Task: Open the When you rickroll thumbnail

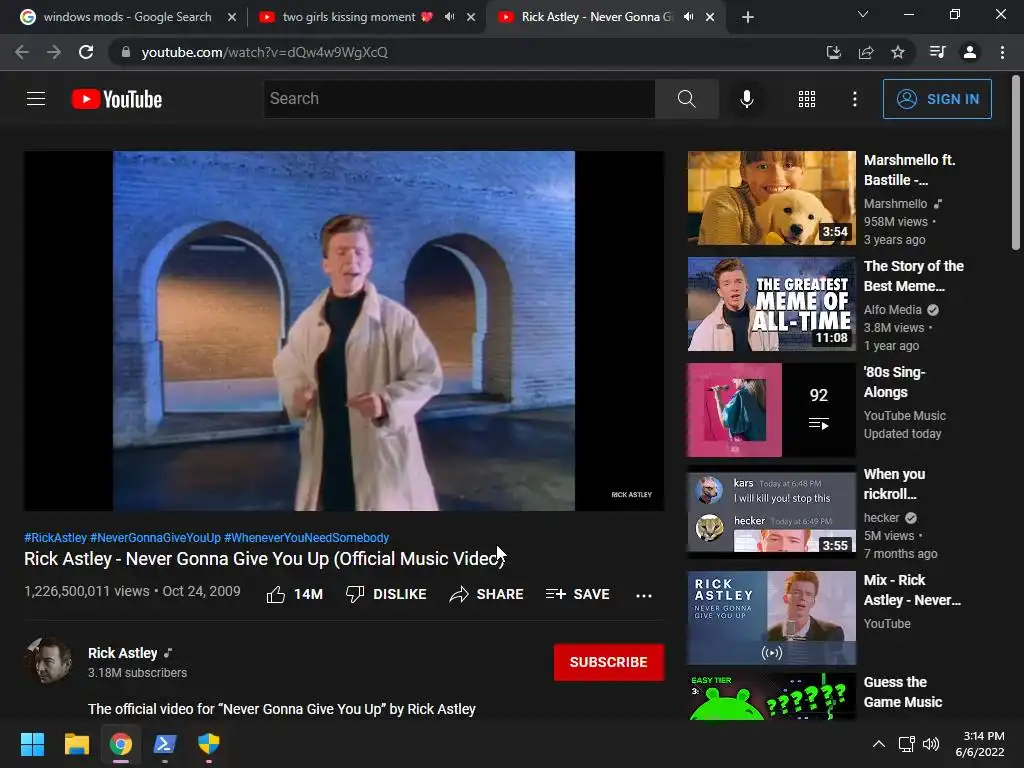Action: [771, 511]
